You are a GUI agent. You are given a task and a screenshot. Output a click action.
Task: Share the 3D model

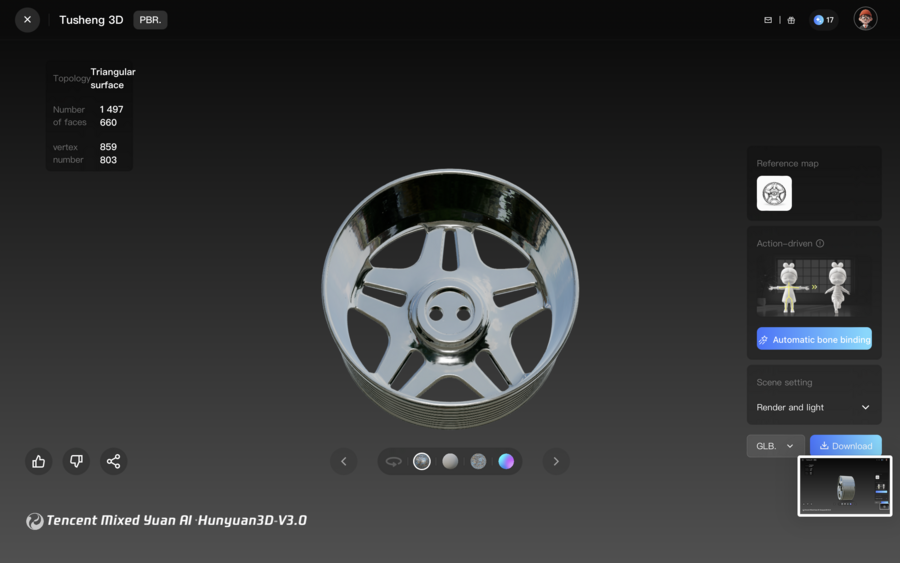114,461
